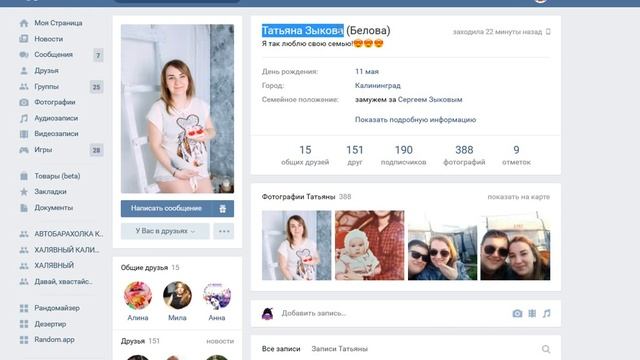Image resolution: width=640 pixels, height=360 pixels.
Task: Click the Random.app icon
Action: coord(24,340)
